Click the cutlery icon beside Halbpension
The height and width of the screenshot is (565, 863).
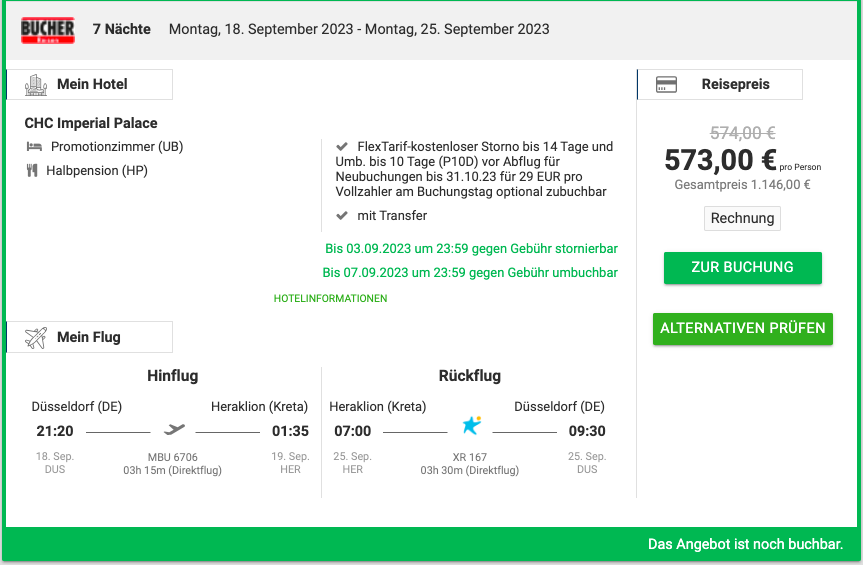coord(32,171)
